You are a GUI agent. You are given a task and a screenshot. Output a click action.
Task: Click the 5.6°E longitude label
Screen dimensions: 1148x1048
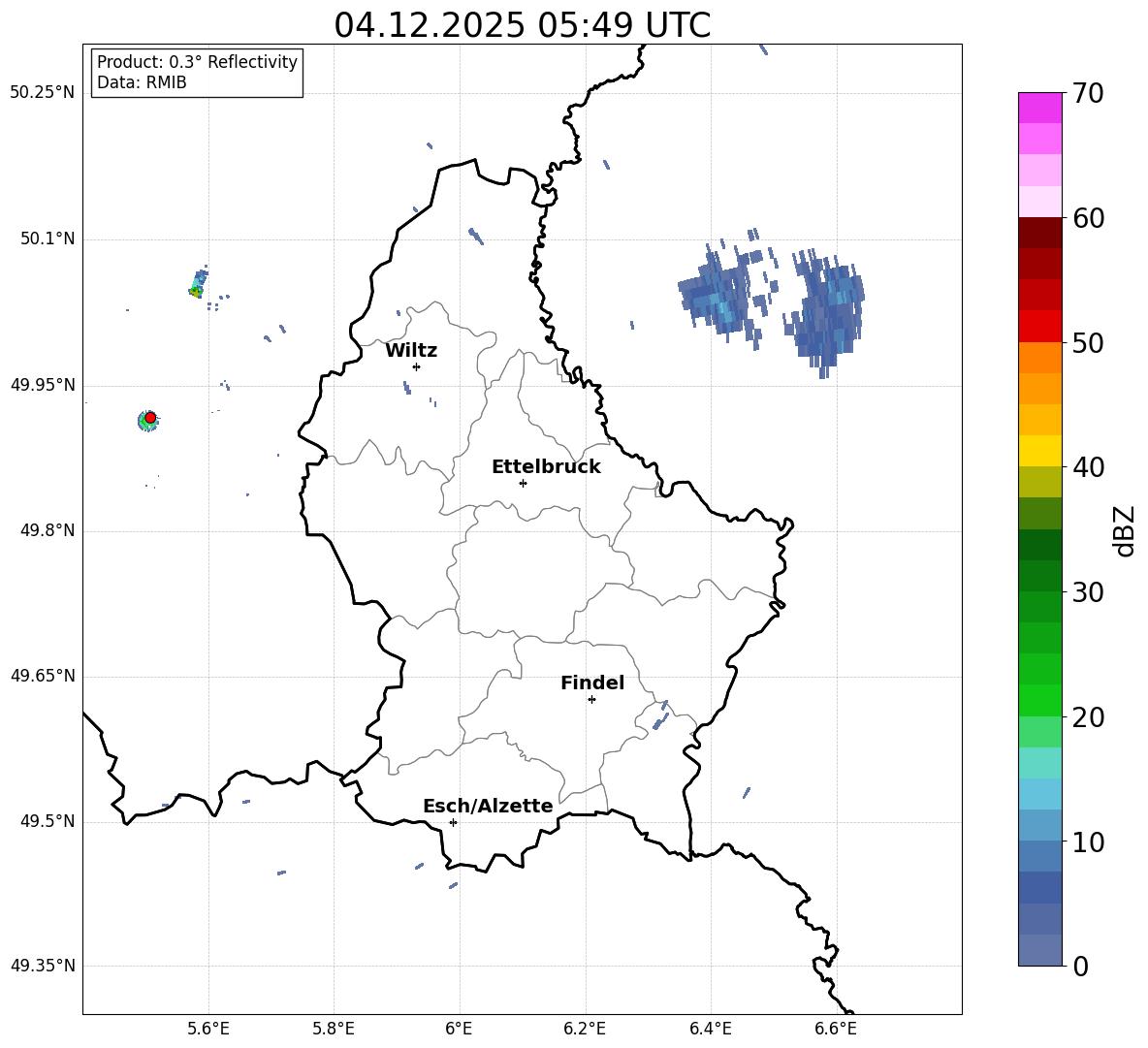tap(208, 1029)
